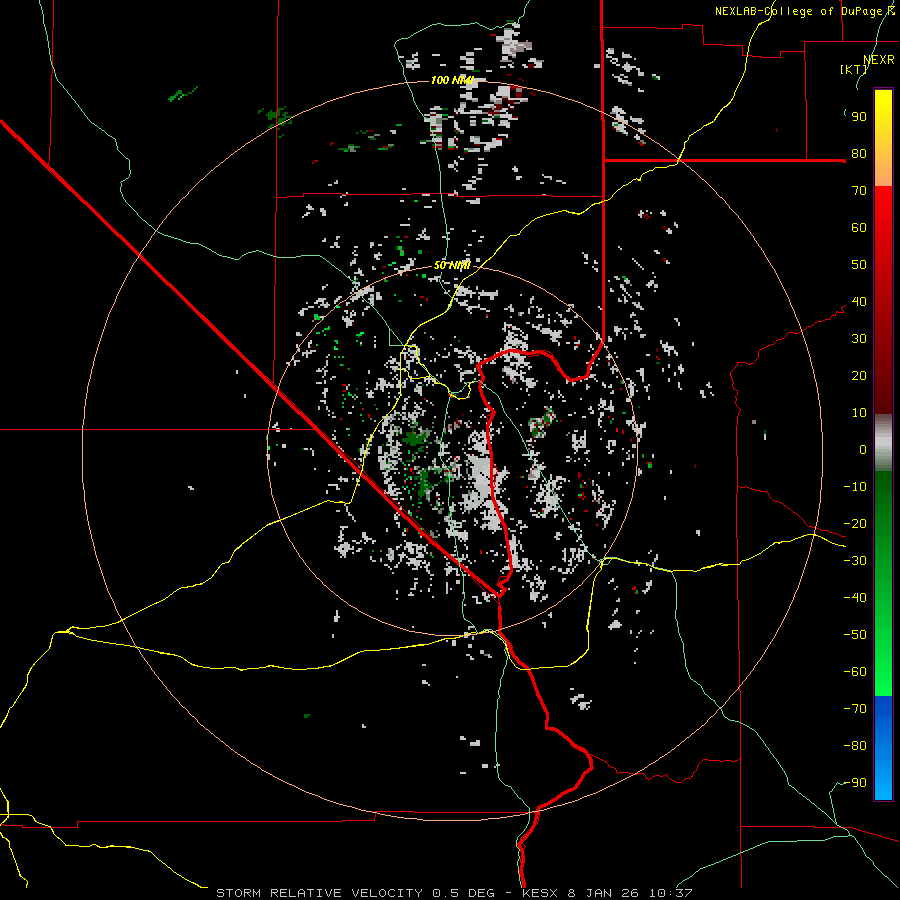Click the positive 10 scale label
900x900 pixels.
pyautogui.click(x=859, y=413)
